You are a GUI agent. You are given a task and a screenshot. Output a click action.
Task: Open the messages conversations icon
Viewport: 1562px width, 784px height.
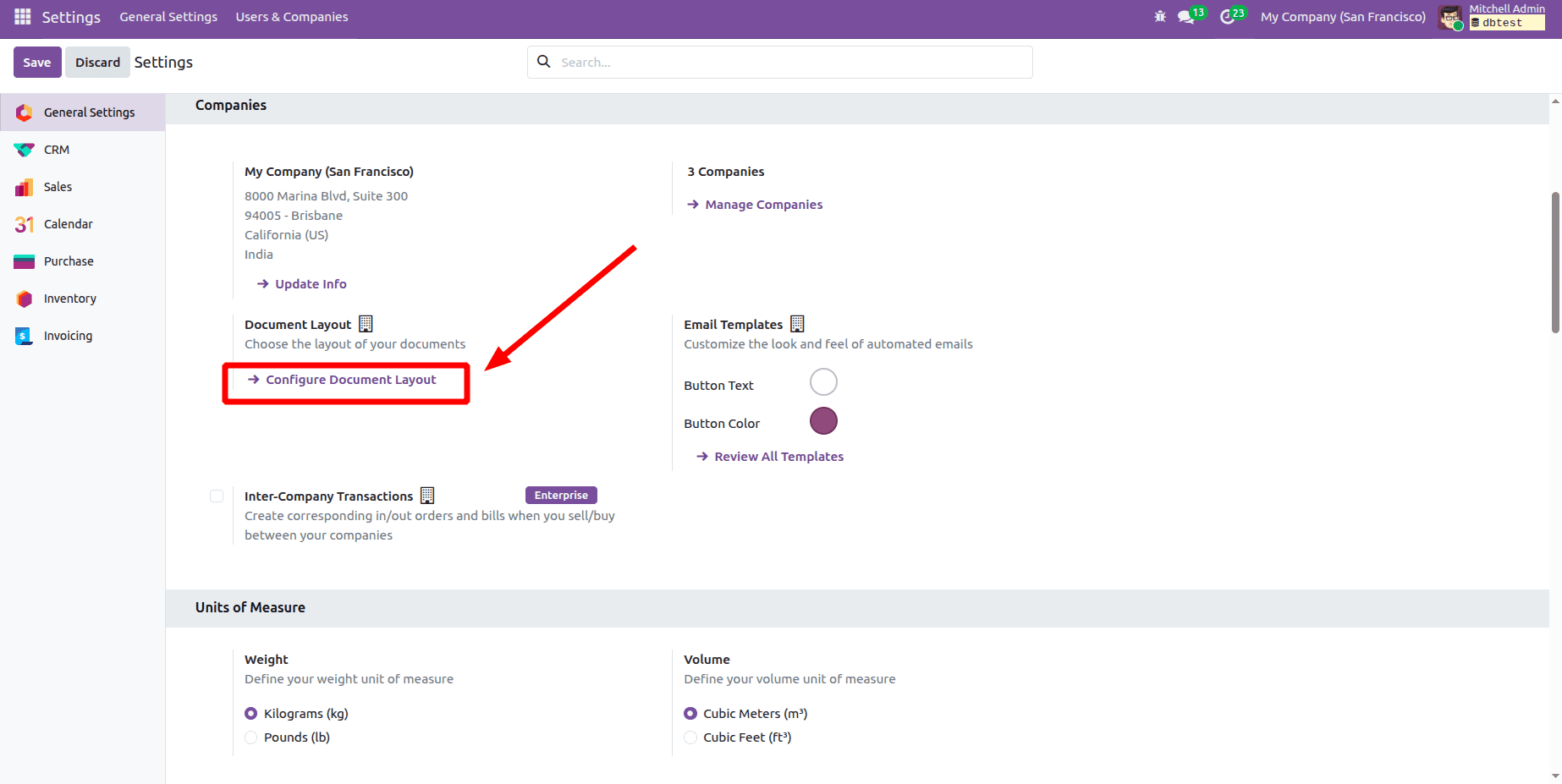click(x=1186, y=17)
